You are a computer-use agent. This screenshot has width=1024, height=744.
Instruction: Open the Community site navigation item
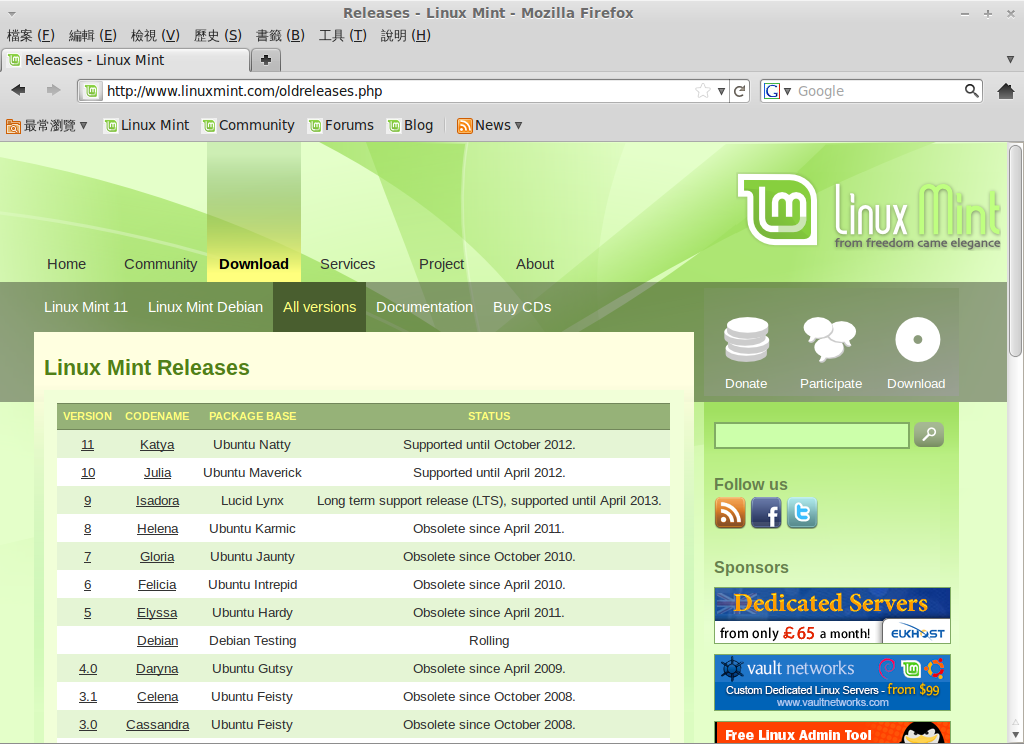coord(160,264)
